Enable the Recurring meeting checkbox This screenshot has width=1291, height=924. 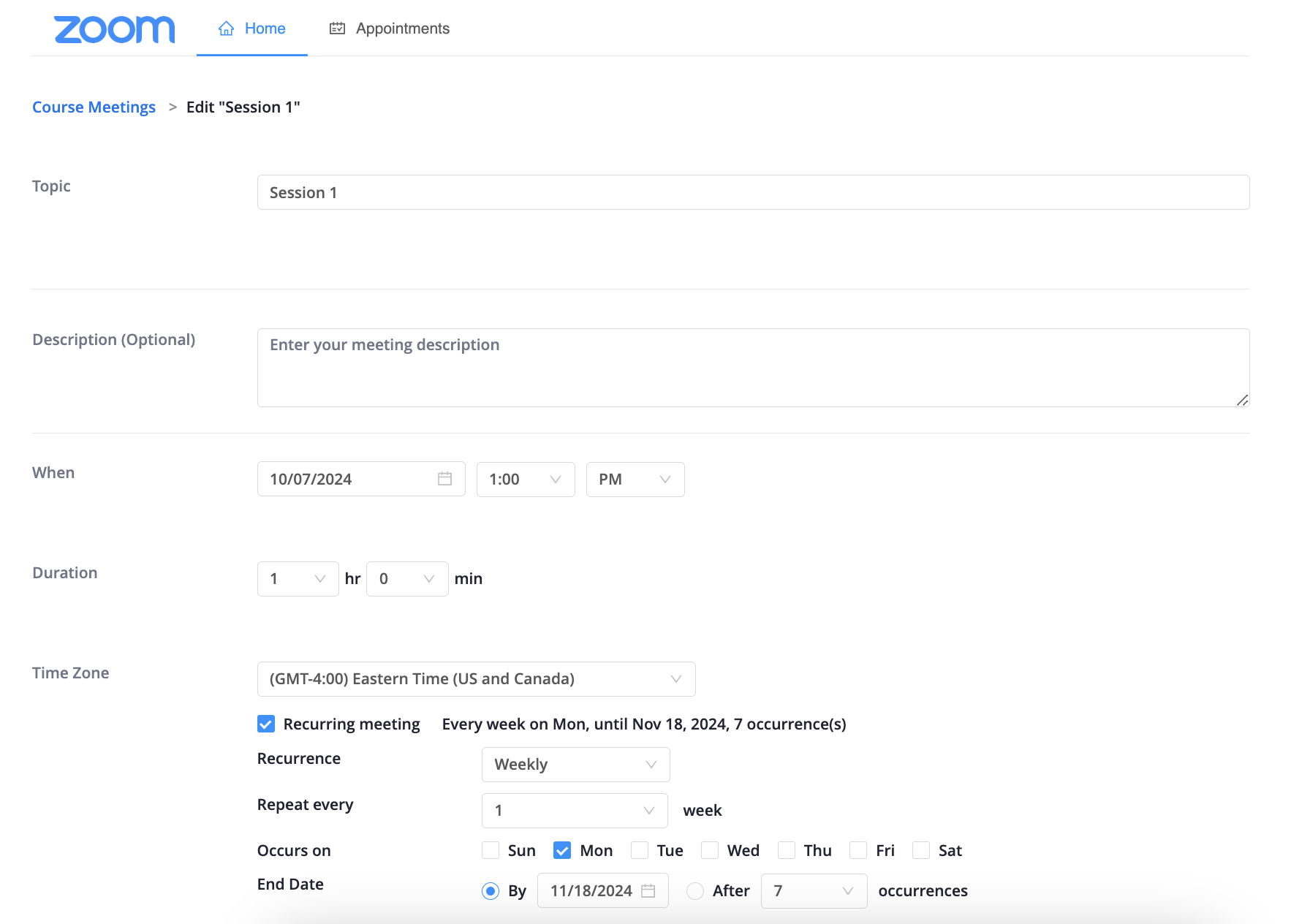tap(265, 724)
